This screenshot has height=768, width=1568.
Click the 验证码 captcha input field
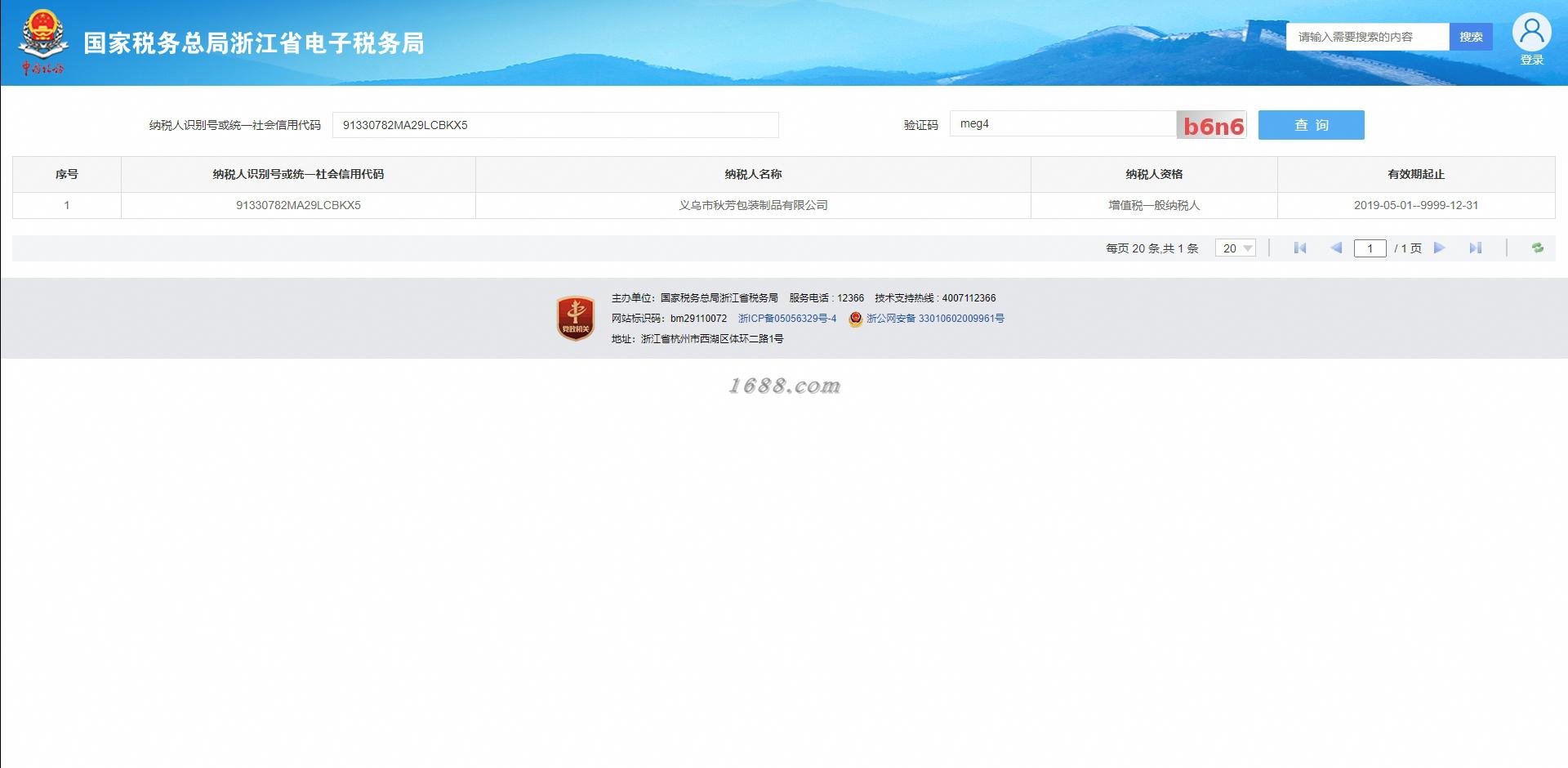click(1062, 124)
